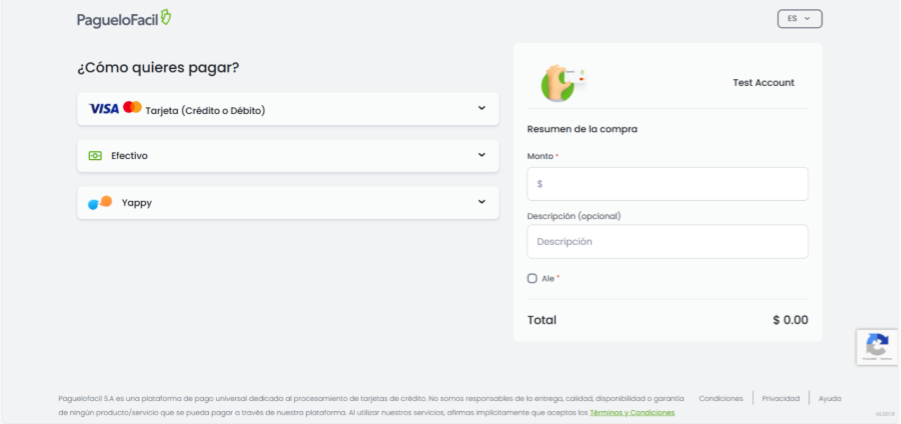The height and width of the screenshot is (424, 901).
Task: Click the Yappy logo icon
Action: (100, 203)
